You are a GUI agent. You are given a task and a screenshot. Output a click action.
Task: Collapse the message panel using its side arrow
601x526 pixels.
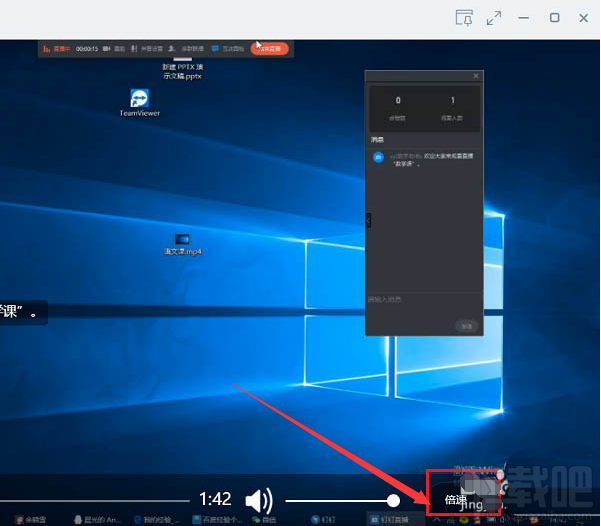click(368, 220)
